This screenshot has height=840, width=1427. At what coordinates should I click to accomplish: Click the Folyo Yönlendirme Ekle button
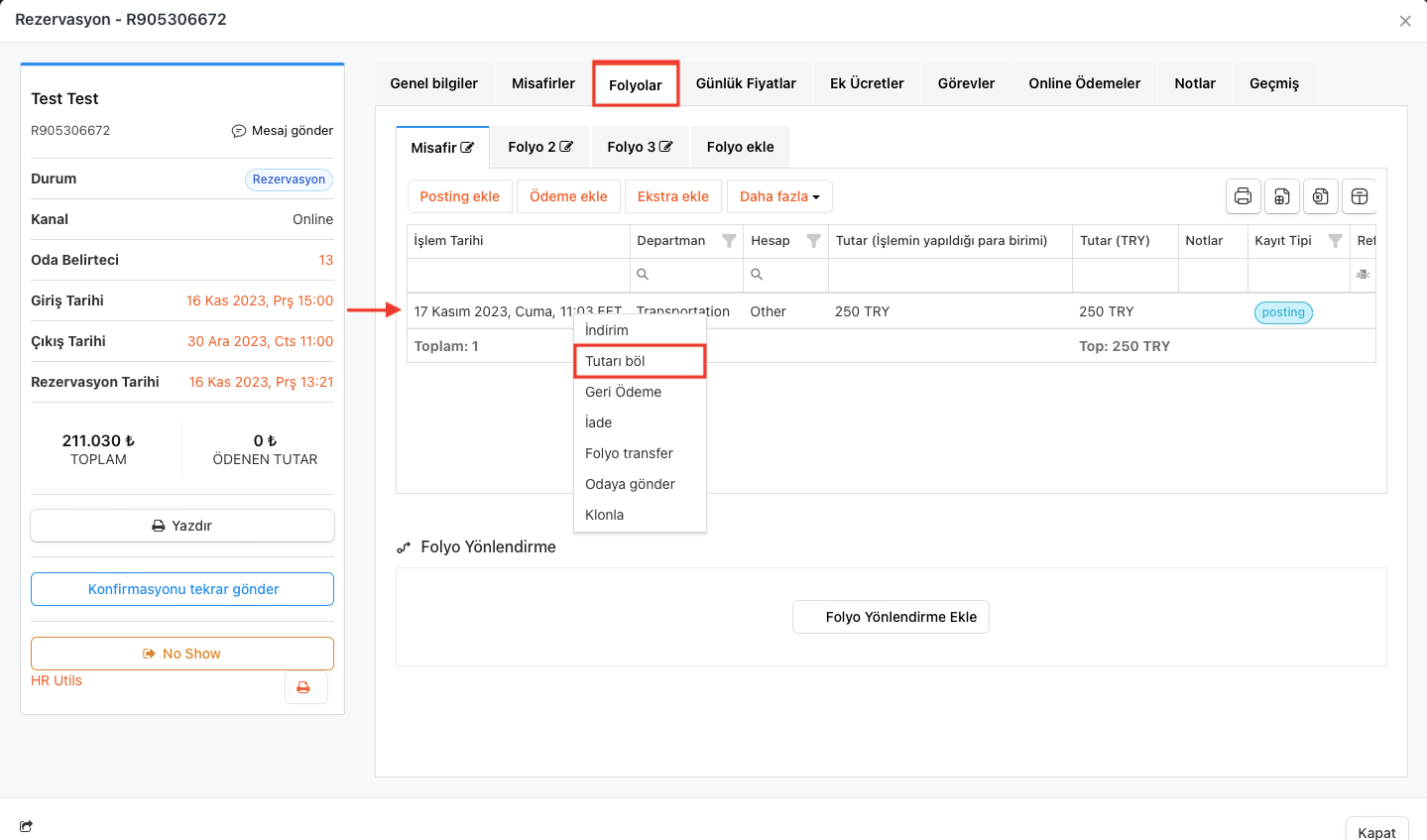coord(891,617)
